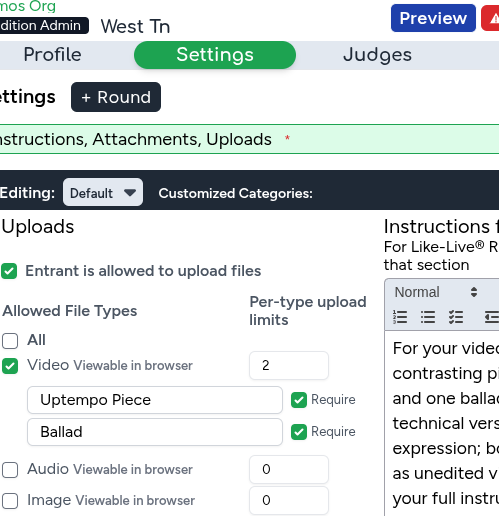Screen dimensions: 499x516
Task: Click the Image upload limit field
Action: (x=289, y=500)
